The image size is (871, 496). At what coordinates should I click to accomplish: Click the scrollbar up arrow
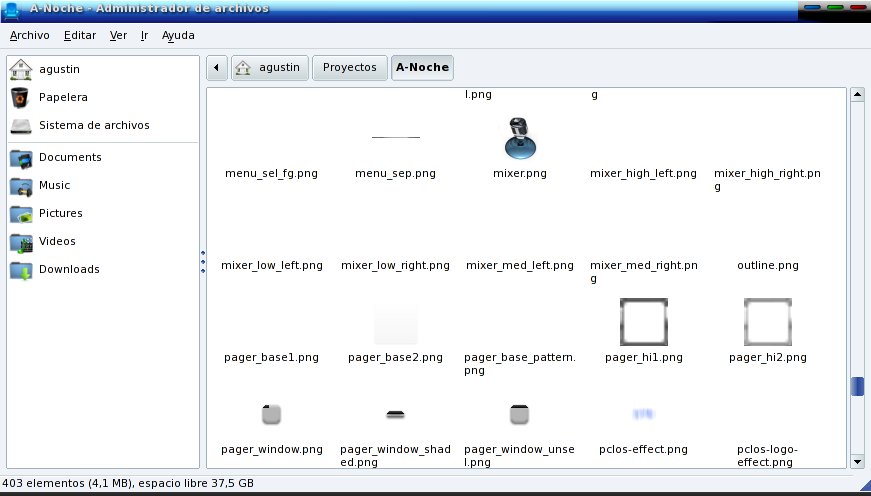[857, 95]
